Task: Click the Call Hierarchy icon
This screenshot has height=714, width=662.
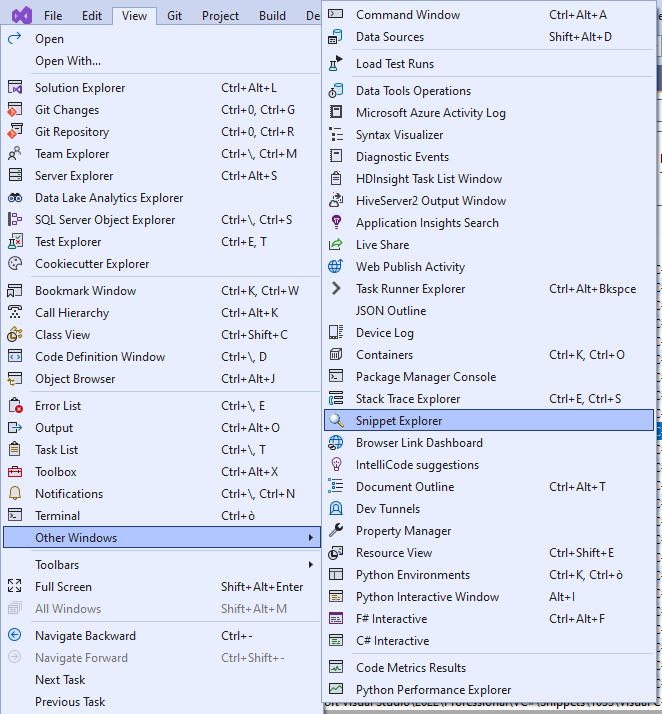Action: [x=15, y=312]
